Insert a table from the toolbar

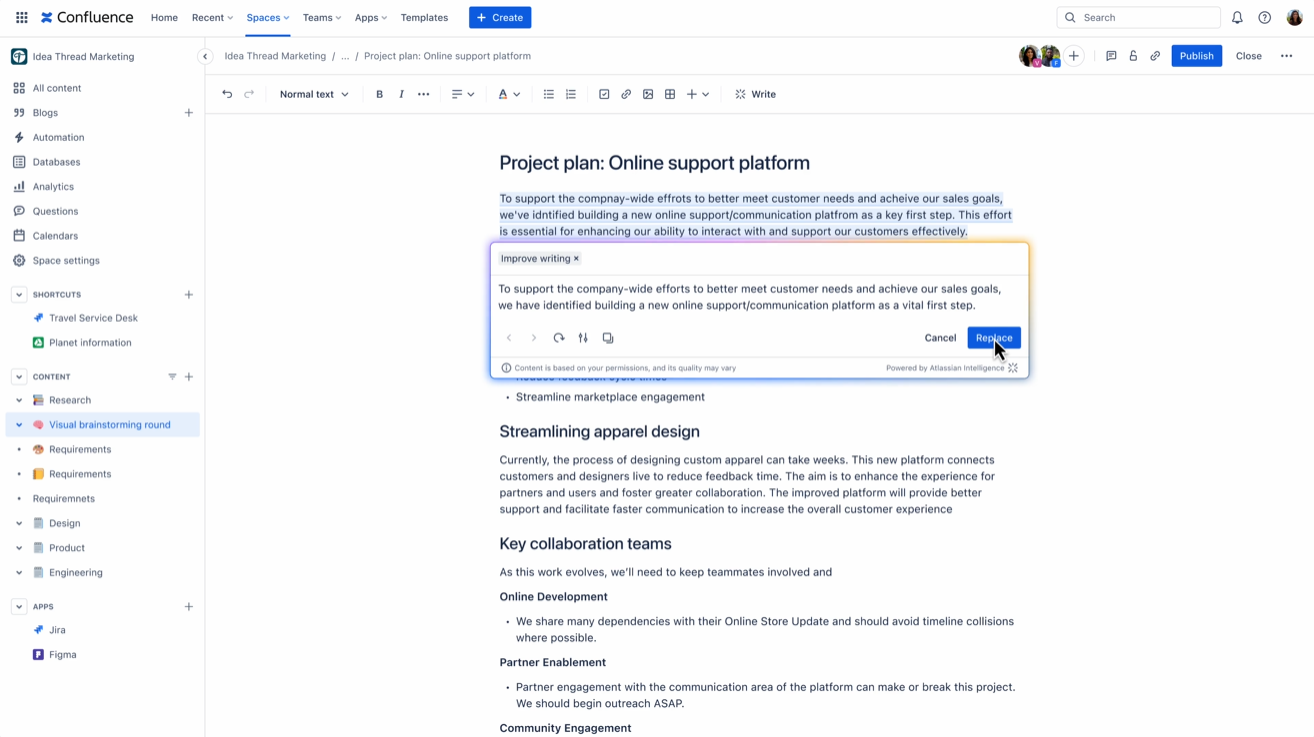tap(670, 94)
